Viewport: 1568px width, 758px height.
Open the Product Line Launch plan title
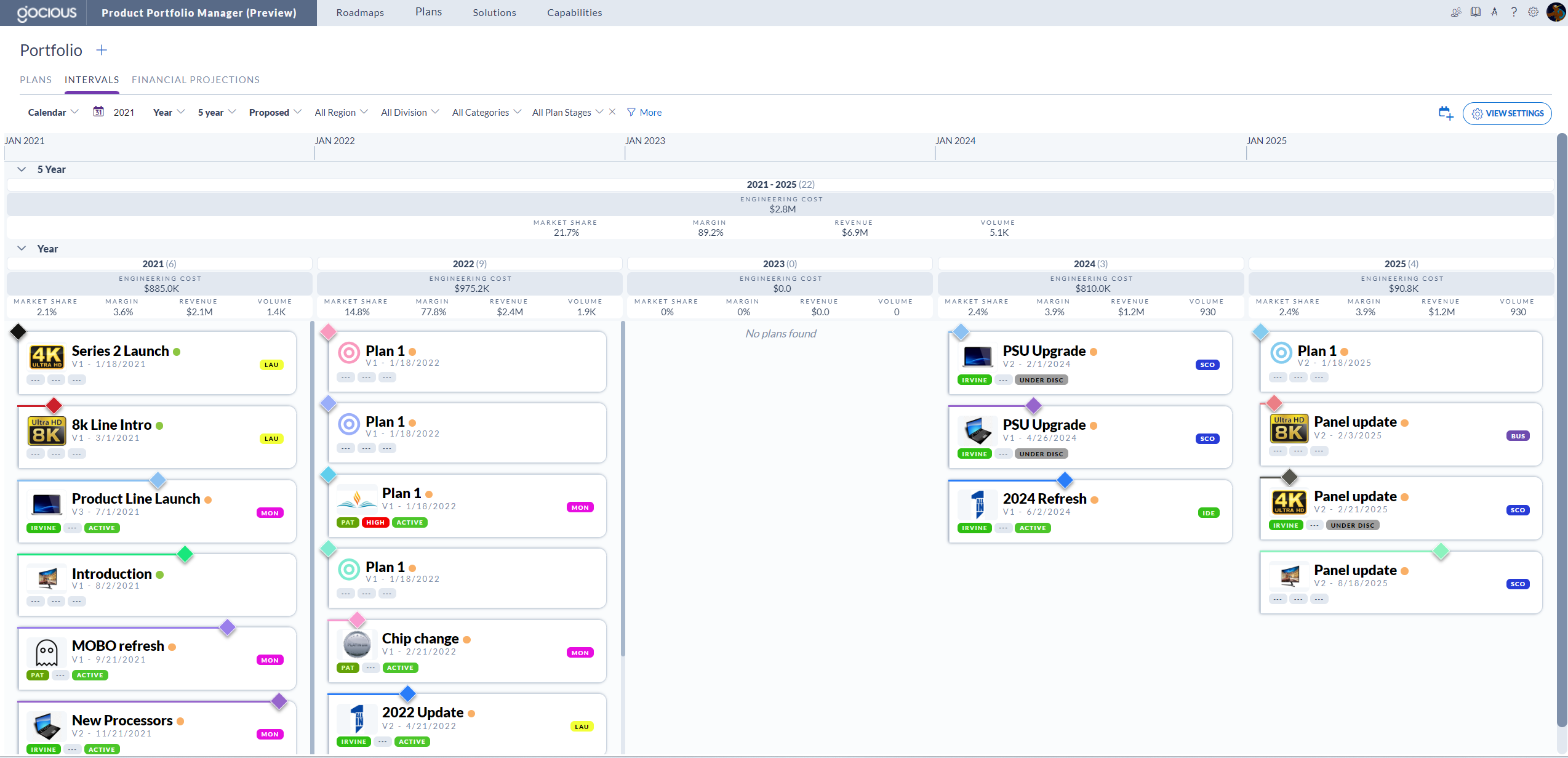(x=136, y=498)
